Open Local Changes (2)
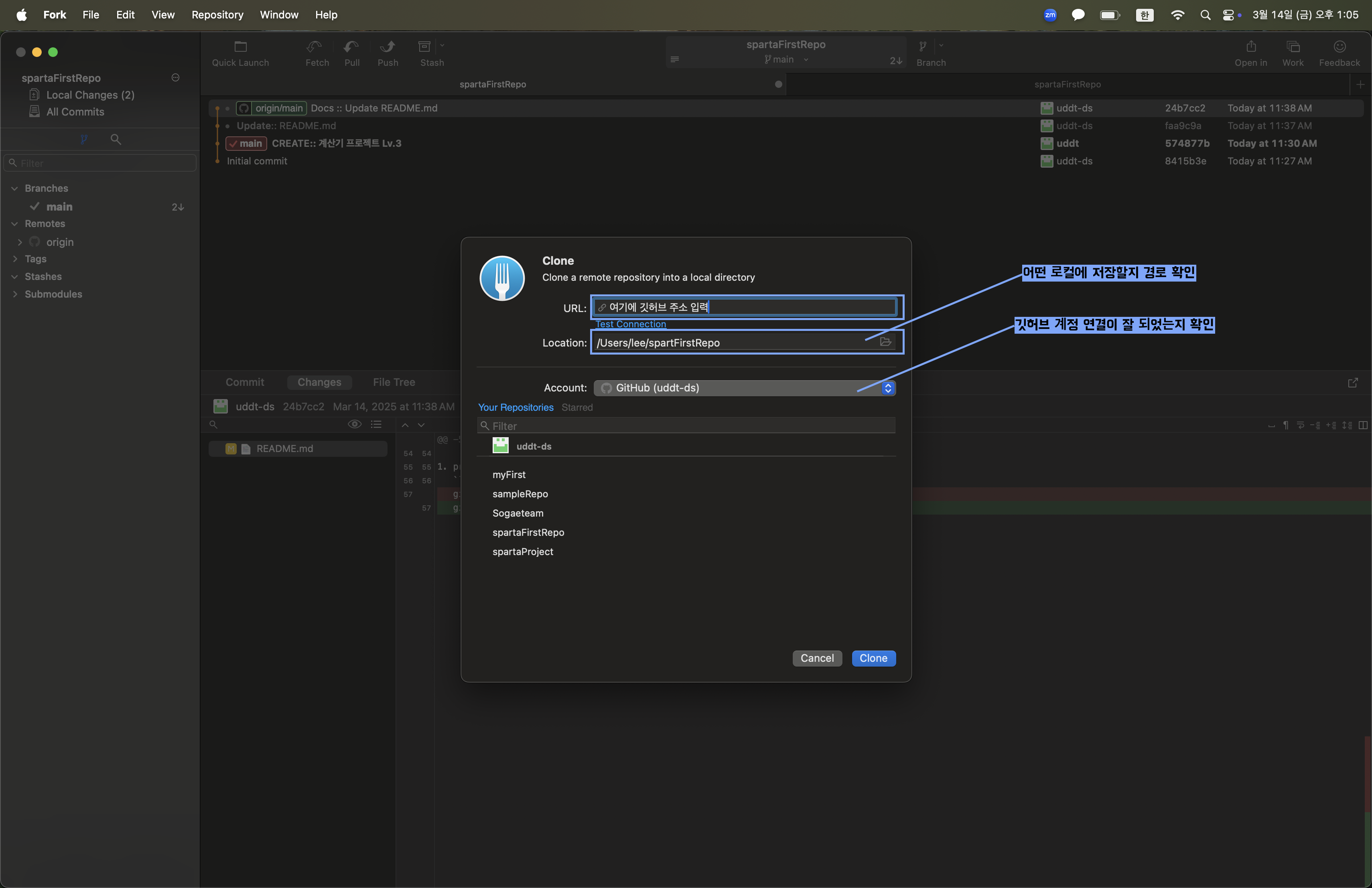 point(90,95)
